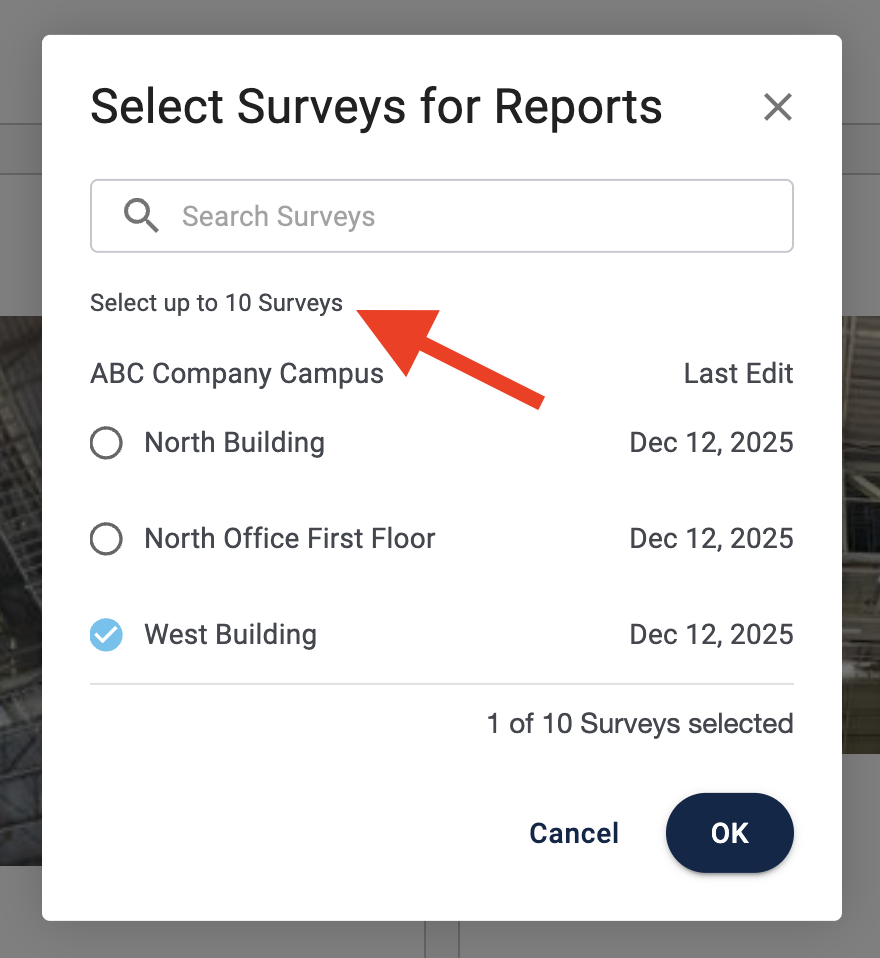Click the magnifier search icon

click(x=141, y=215)
